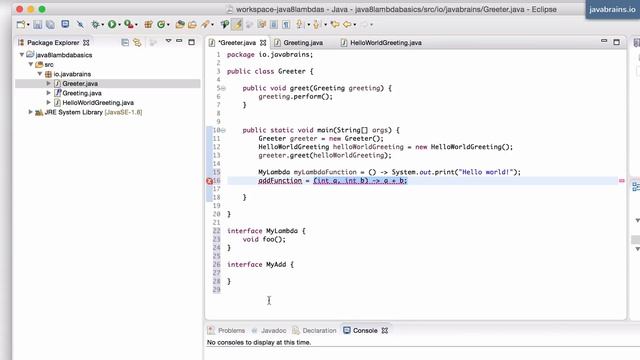Click the New Java Class icon
This screenshot has height=360, width=640.
161,24
